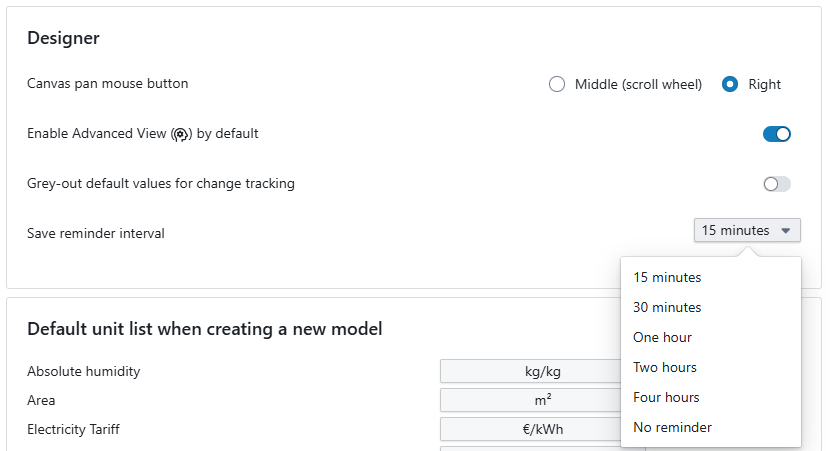Choose 15 minutes from the list

click(667, 277)
